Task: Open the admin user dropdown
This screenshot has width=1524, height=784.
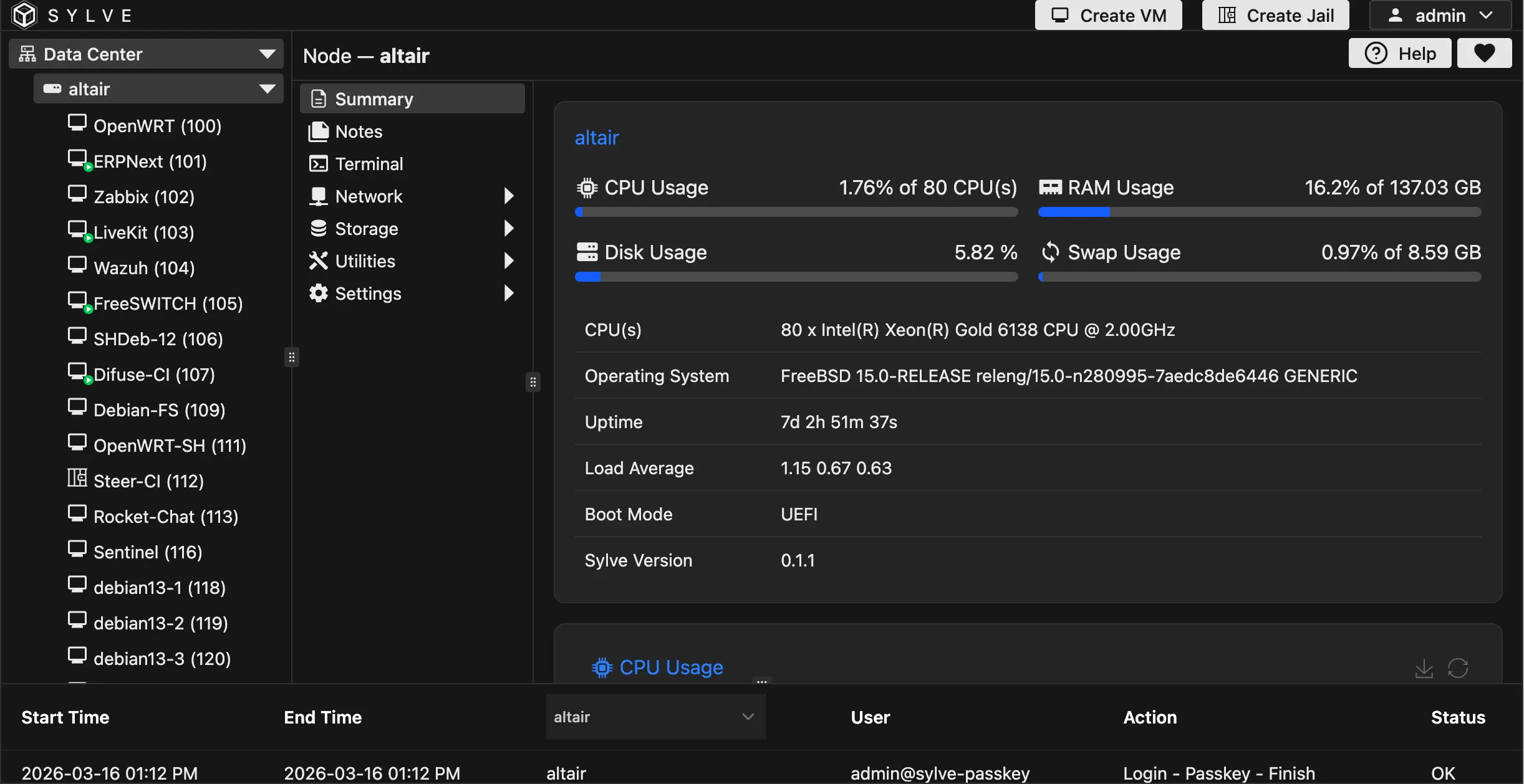Action: pyautogui.click(x=1440, y=15)
